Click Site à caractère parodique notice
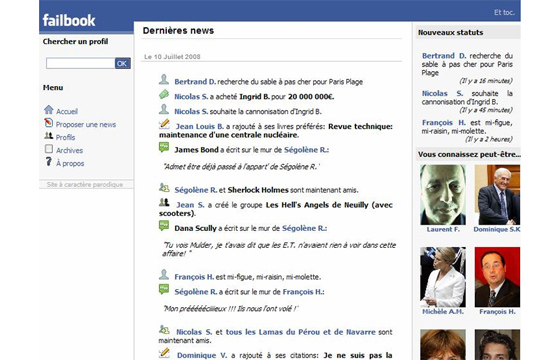This screenshot has width=560, height=360. click(x=85, y=185)
